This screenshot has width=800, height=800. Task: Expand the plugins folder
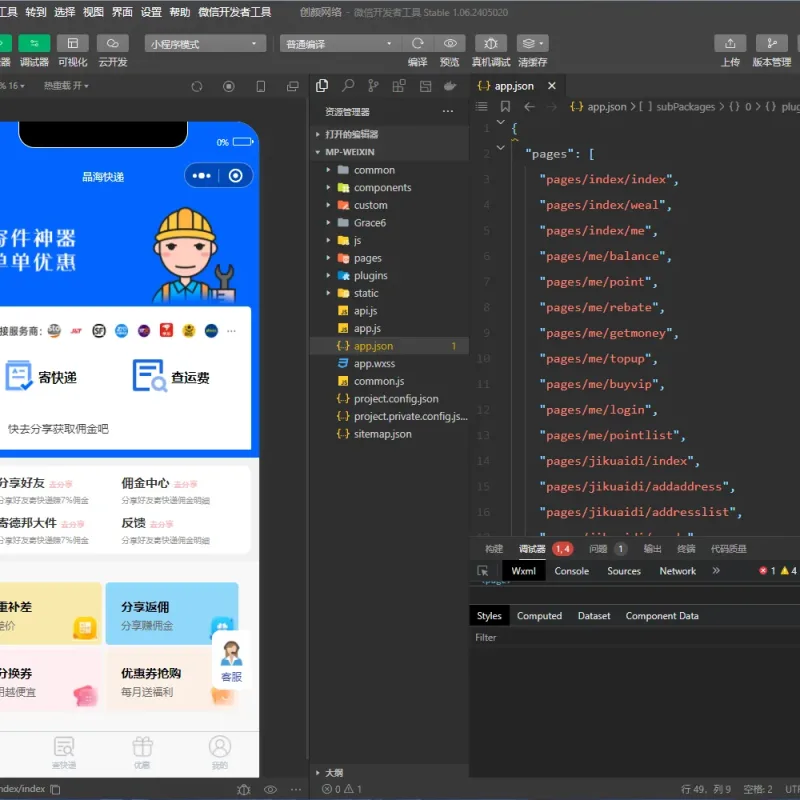(389, 276)
